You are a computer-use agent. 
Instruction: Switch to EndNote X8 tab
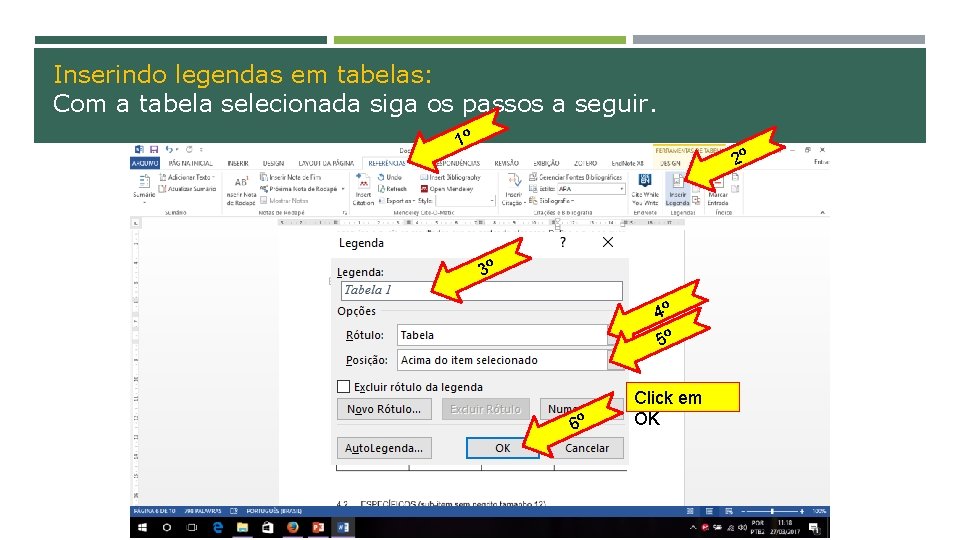pos(628,163)
